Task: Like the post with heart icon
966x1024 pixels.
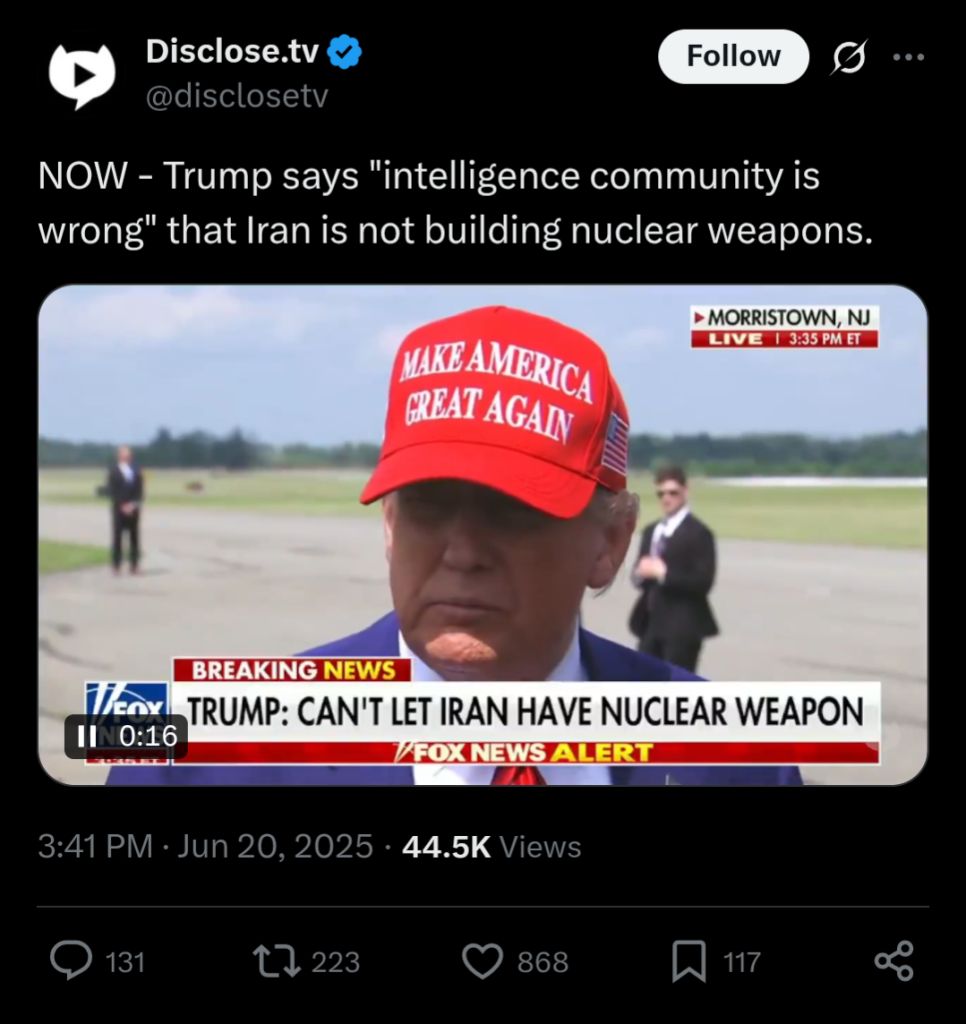Action: pyautogui.click(x=483, y=961)
